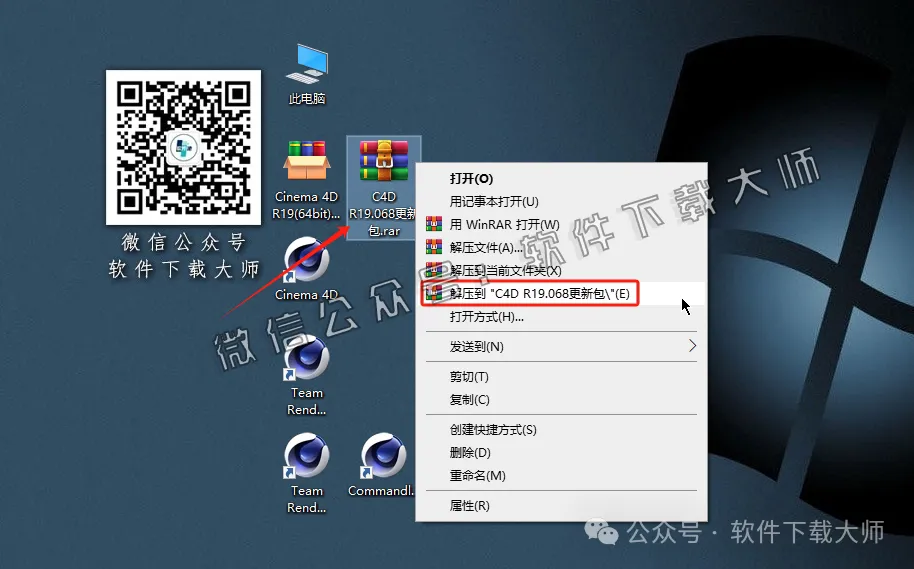Choose 打开(O) from the context menu
914x569 pixels.
tap(561, 178)
